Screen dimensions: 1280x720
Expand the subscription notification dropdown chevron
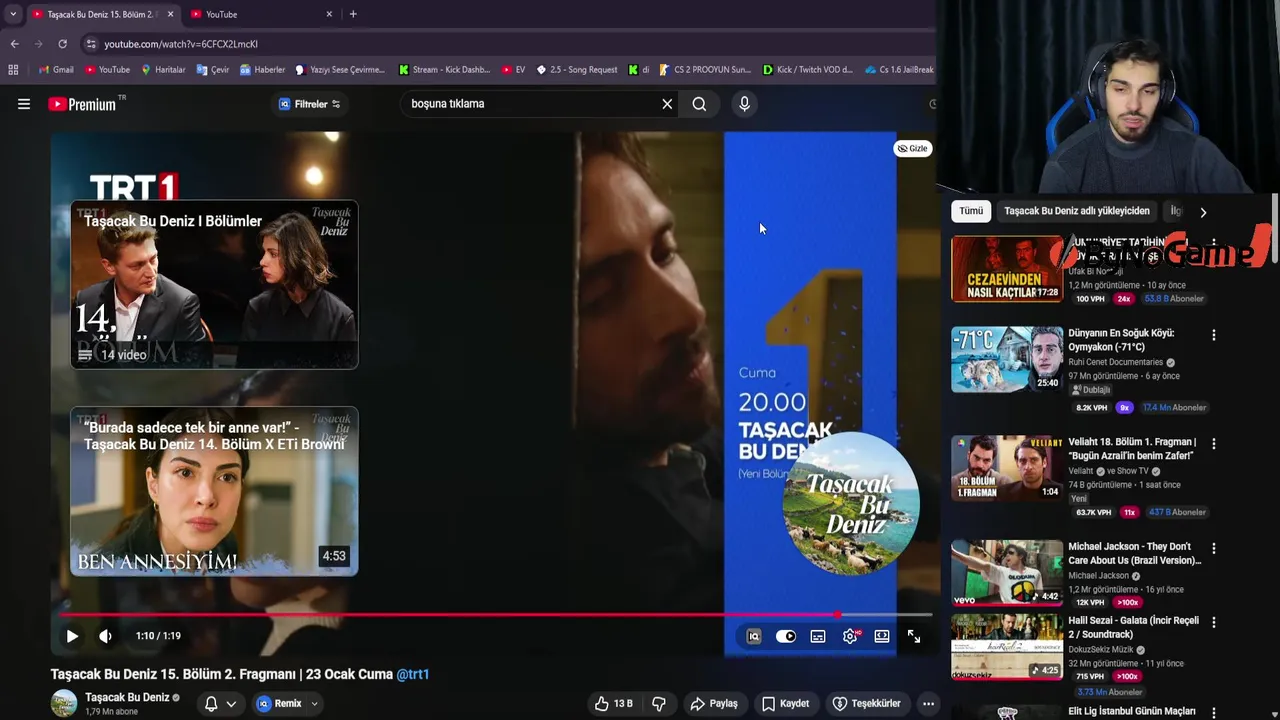[x=231, y=704]
